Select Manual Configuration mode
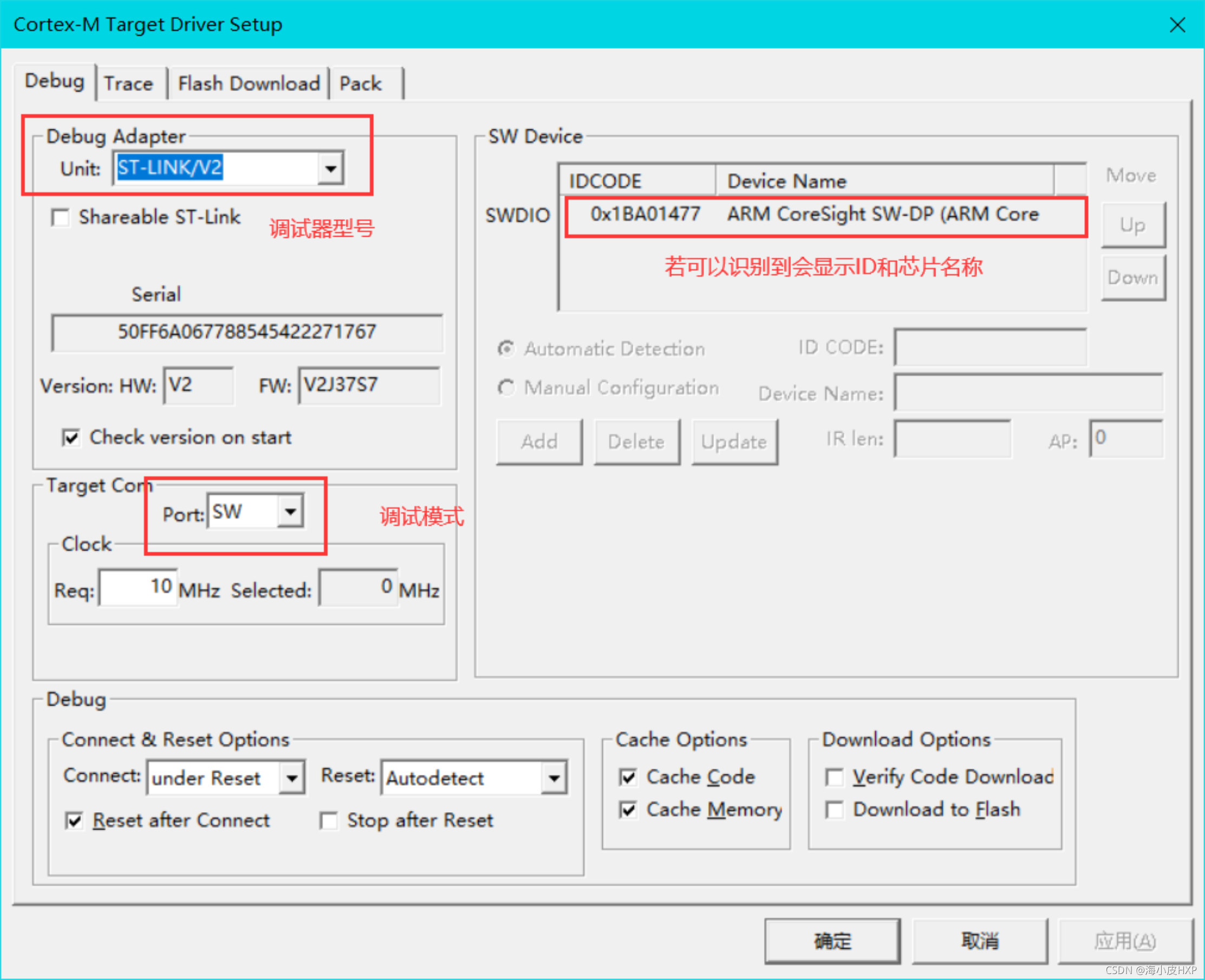Image resolution: width=1205 pixels, height=980 pixels. coord(506,388)
